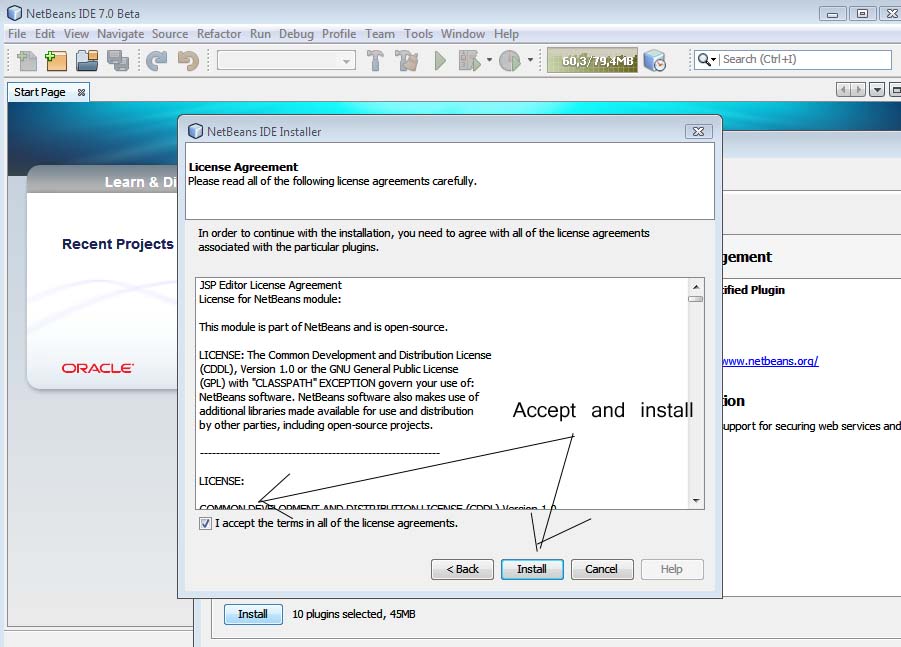Open the View menu
901x647 pixels.
76,34
